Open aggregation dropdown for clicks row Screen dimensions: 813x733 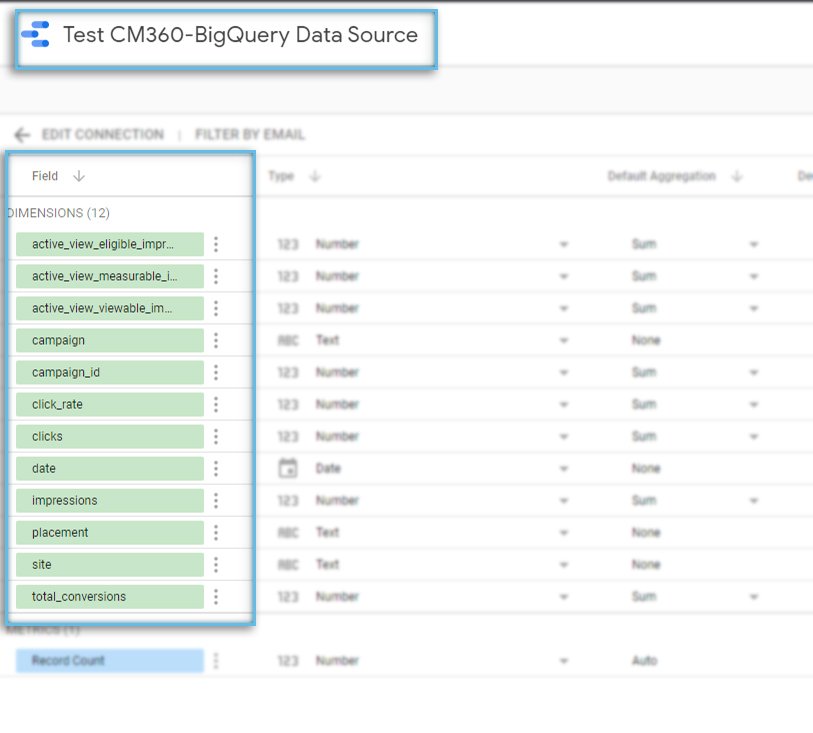point(754,436)
